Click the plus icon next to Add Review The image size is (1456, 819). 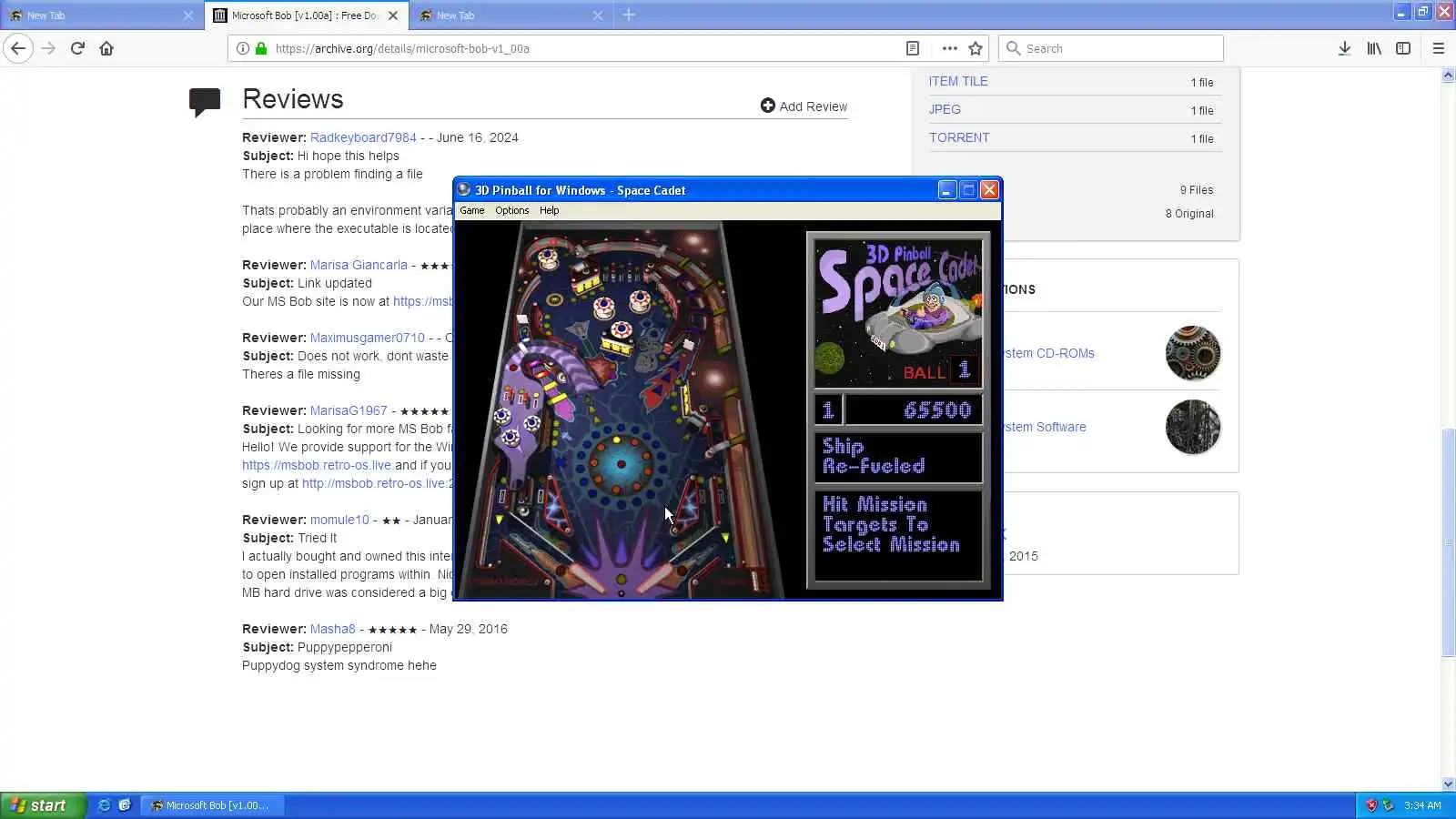point(768,106)
